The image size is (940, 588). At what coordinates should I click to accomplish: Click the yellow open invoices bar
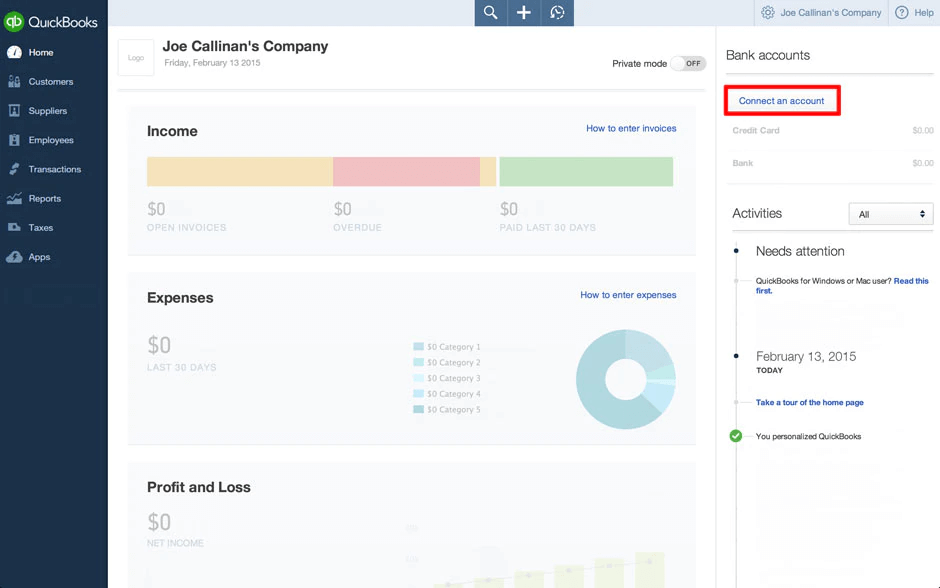240,171
